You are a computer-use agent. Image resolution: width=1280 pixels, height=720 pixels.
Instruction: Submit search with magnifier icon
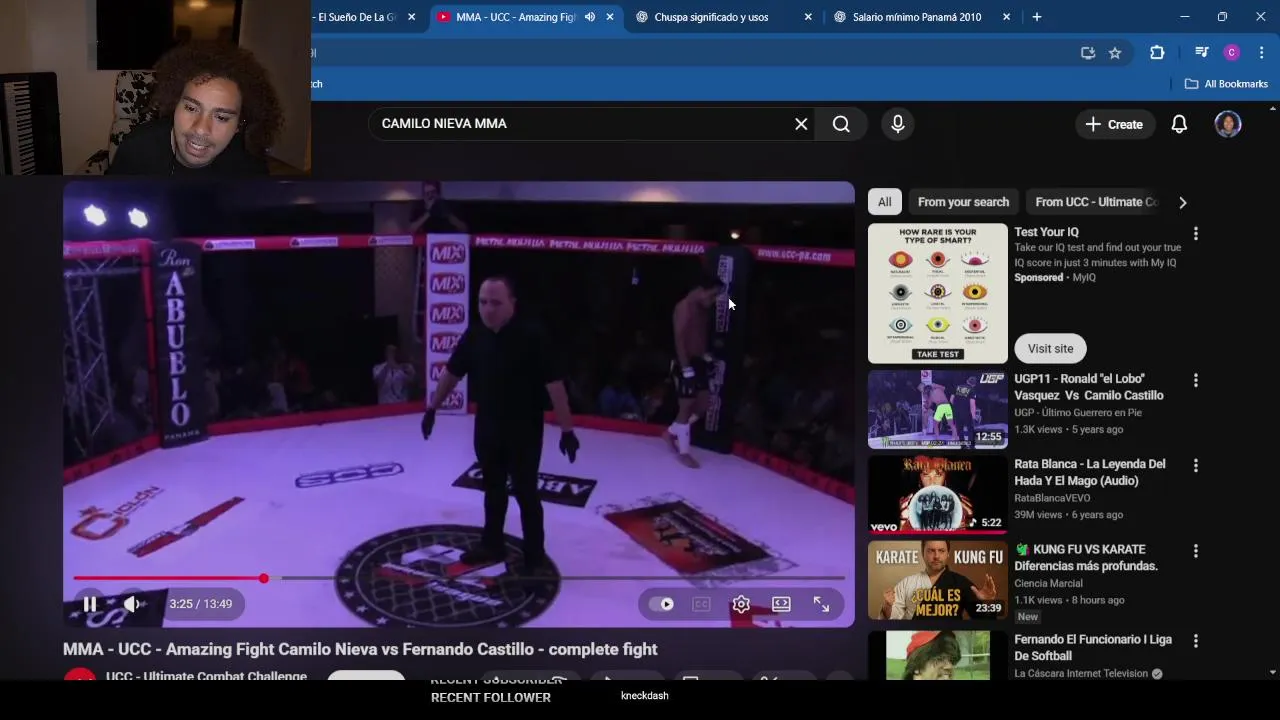(841, 124)
